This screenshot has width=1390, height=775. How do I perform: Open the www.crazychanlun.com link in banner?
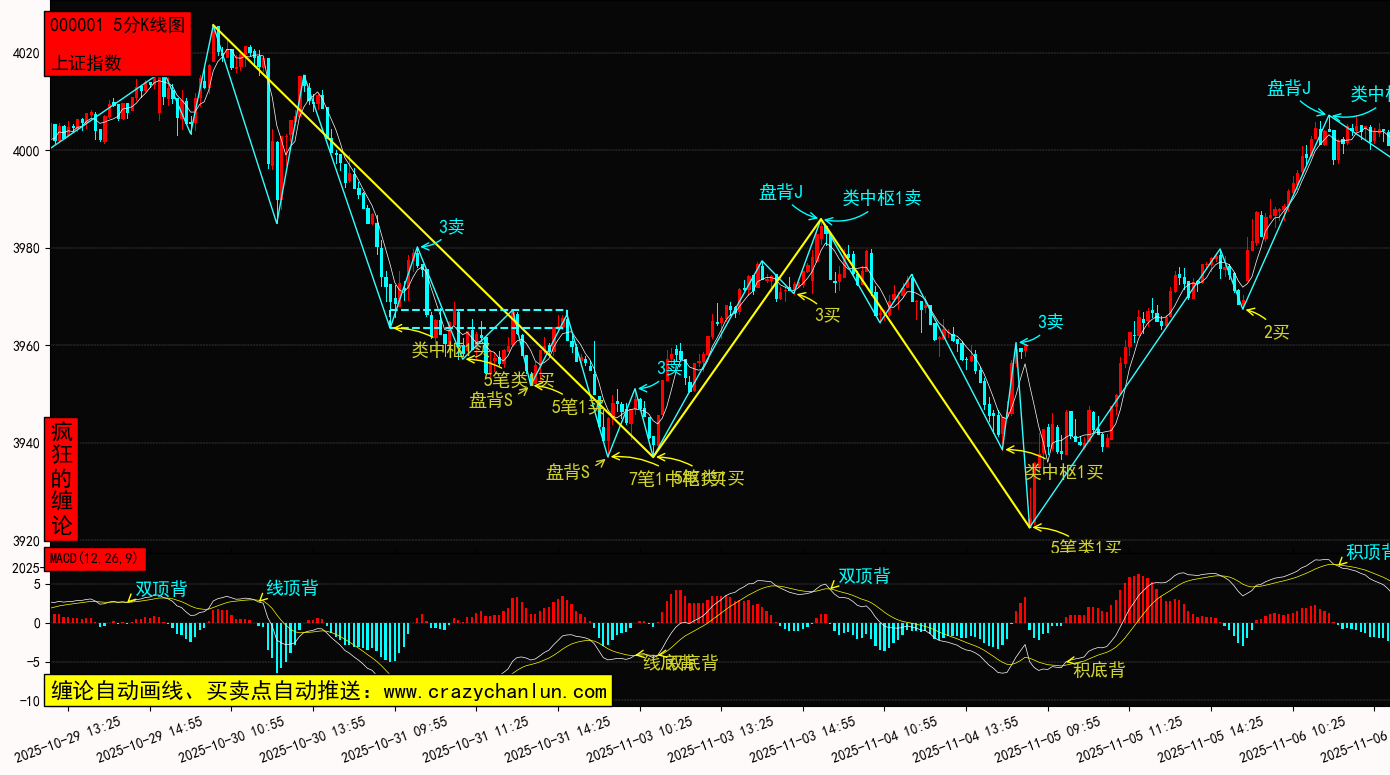[495, 691]
